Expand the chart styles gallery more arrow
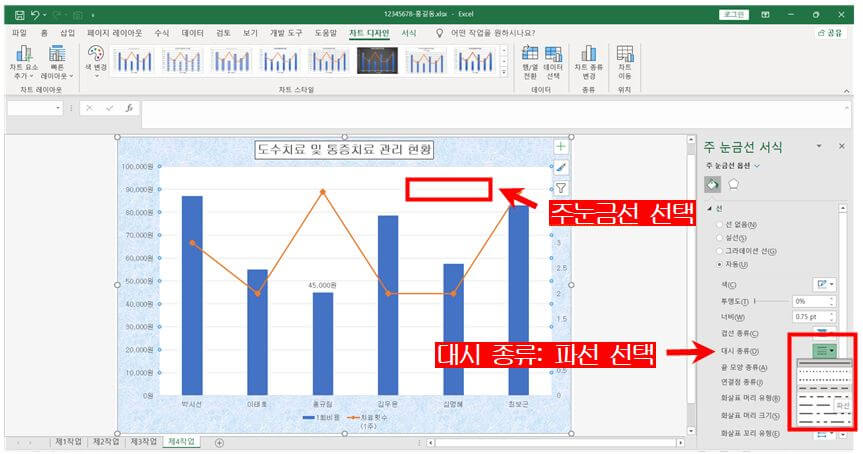This screenshot has height=454, width=863. tap(504, 73)
